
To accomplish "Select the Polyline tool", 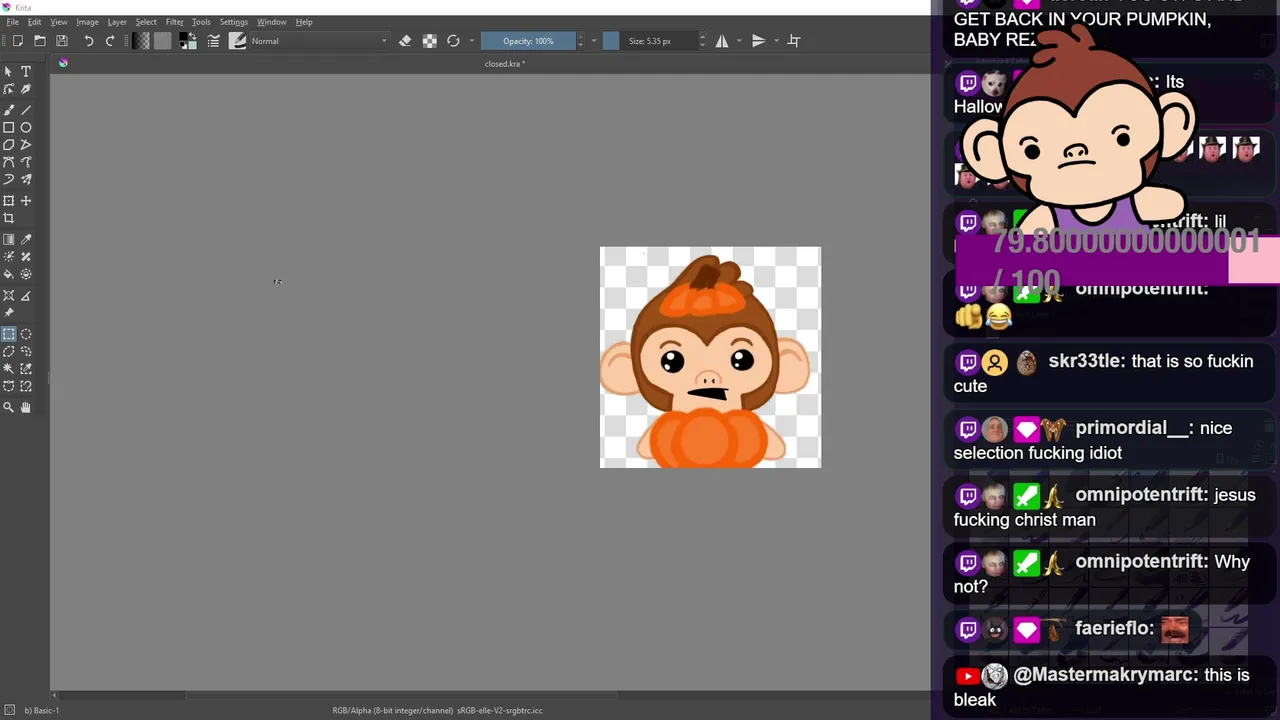I will pos(26,145).
